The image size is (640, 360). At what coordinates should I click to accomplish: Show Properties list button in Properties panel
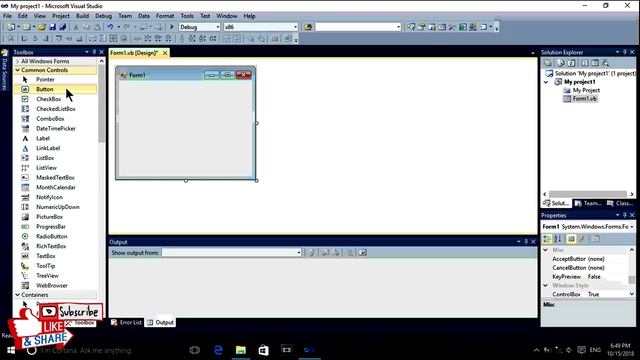571,239
